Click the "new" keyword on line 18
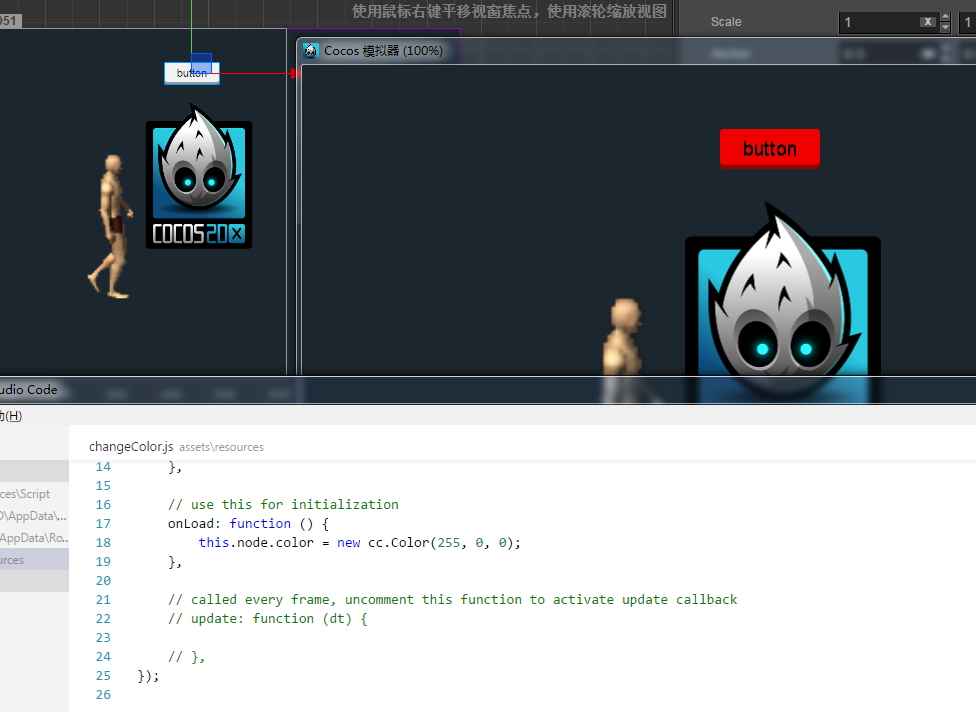The height and width of the screenshot is (712, 976). click(x=349, y=543)
